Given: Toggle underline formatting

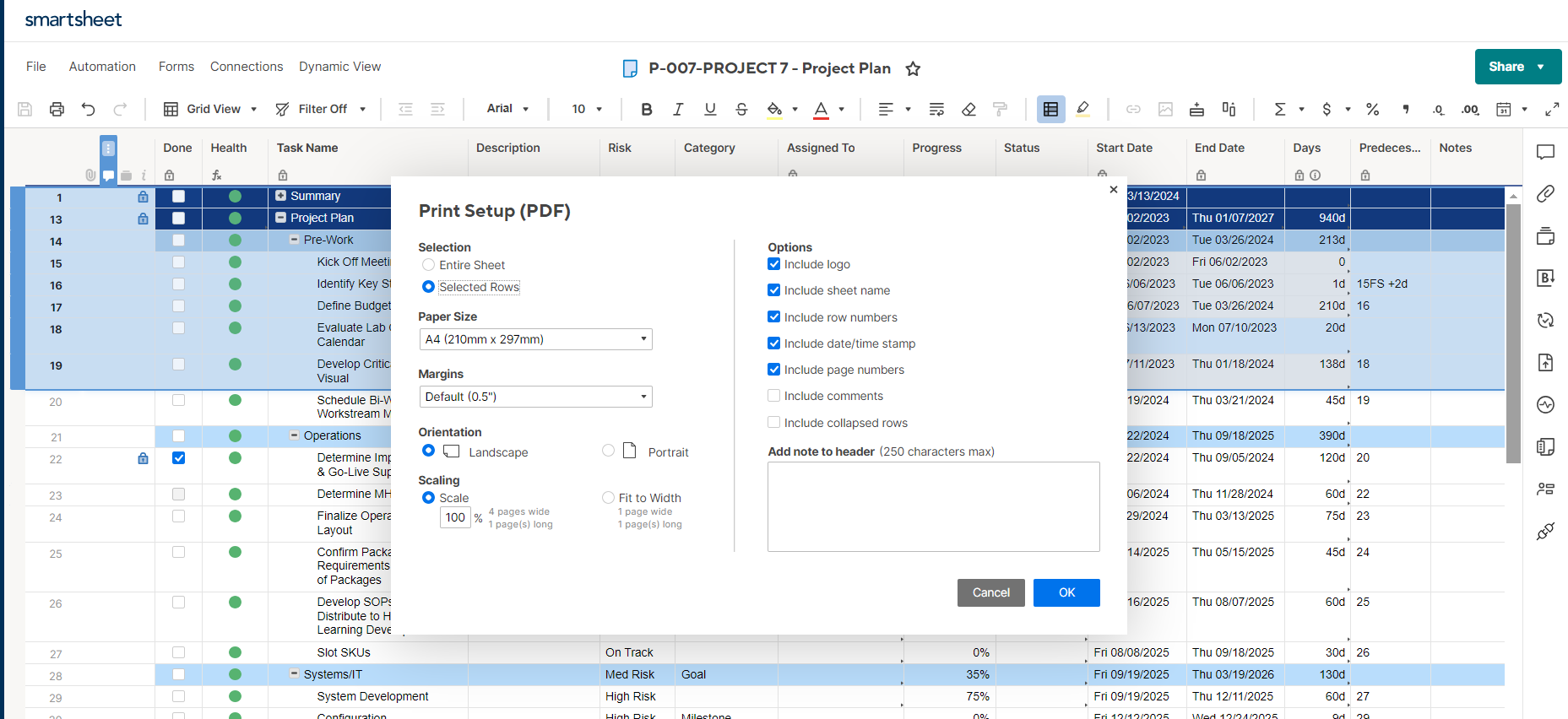Looking at the screenshot, I should click(710, 109).
